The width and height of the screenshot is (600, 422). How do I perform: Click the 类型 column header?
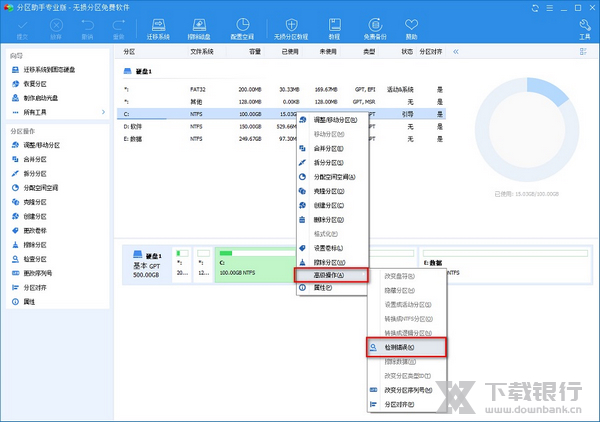[368, 51]
